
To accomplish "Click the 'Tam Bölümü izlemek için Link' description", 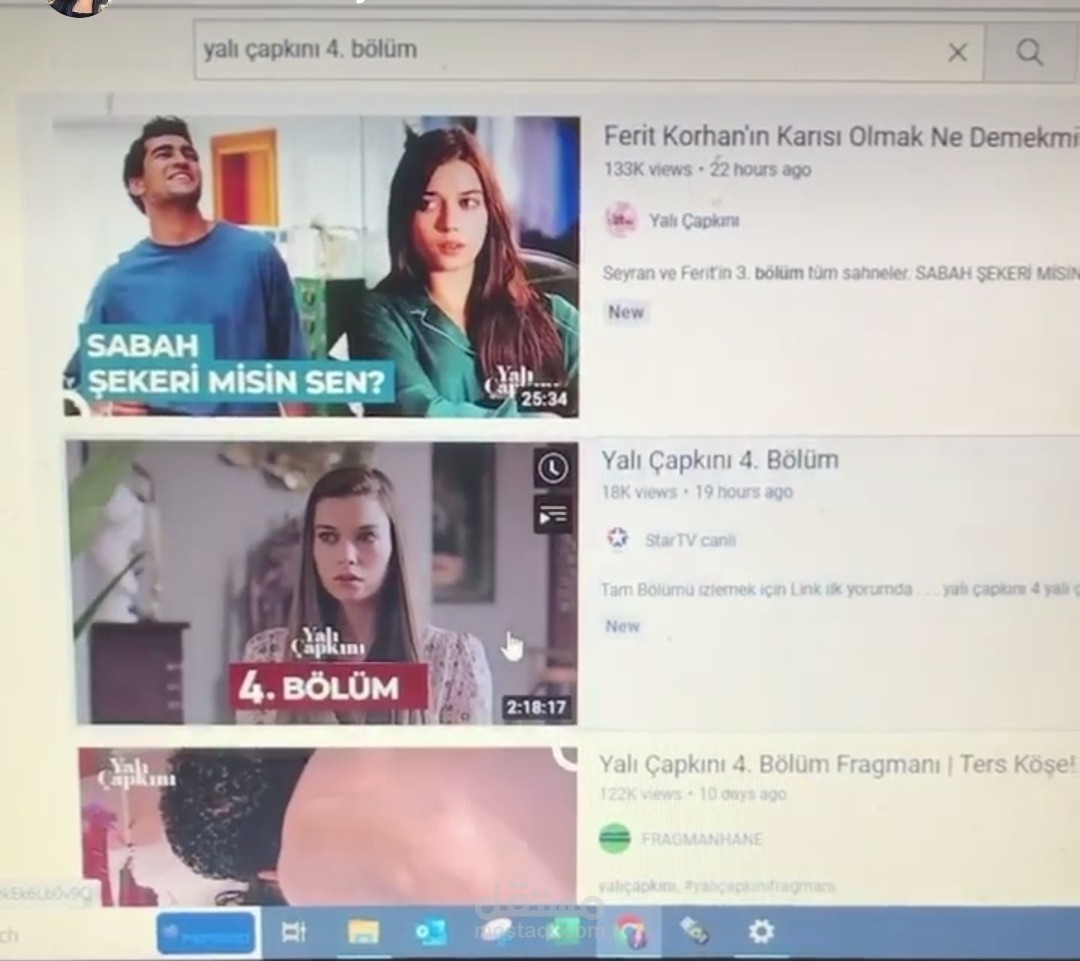I will pyautogui.click(x=756, y=590).
